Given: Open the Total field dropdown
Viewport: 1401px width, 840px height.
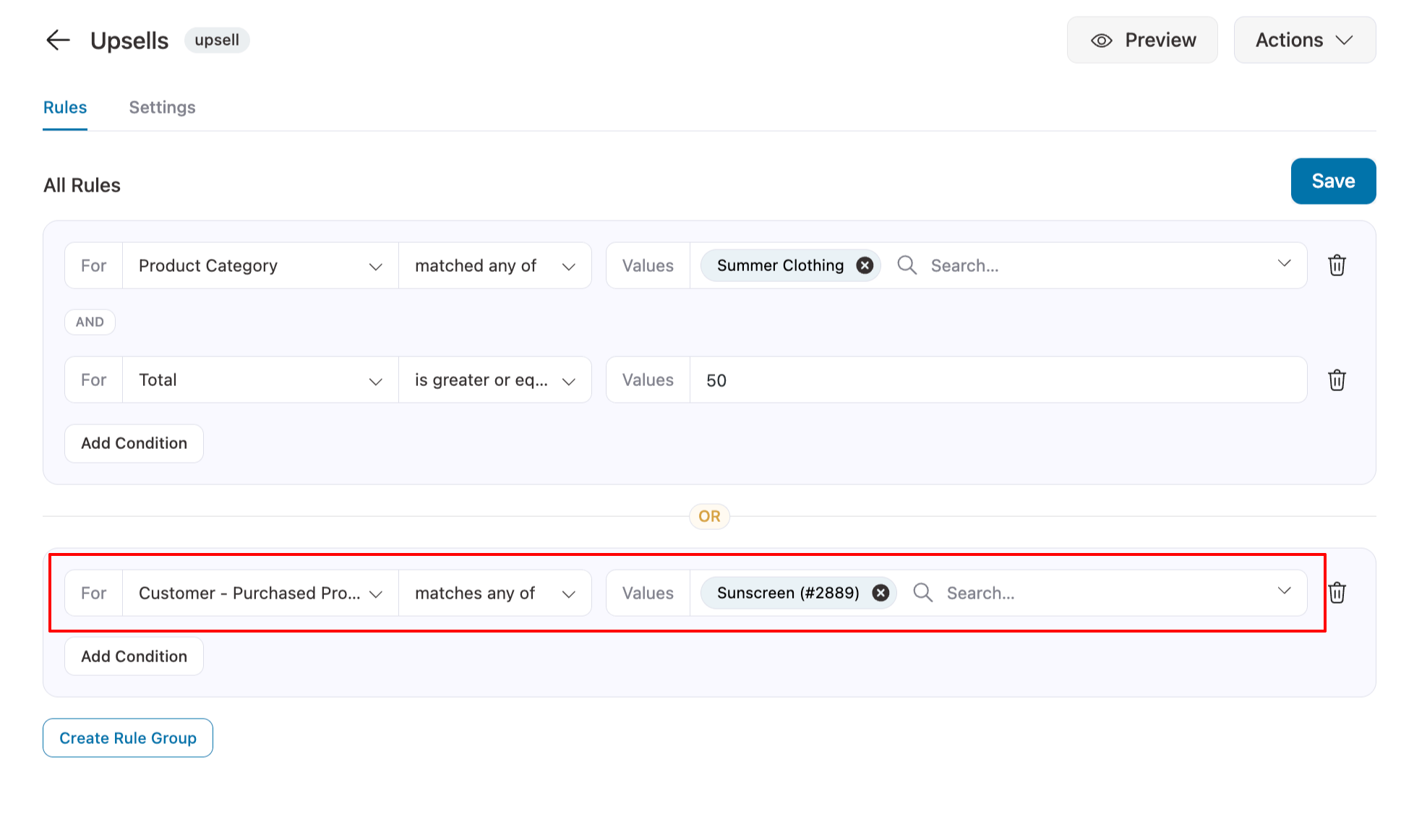Looking at the screenshot, I should tap(260, 380).
